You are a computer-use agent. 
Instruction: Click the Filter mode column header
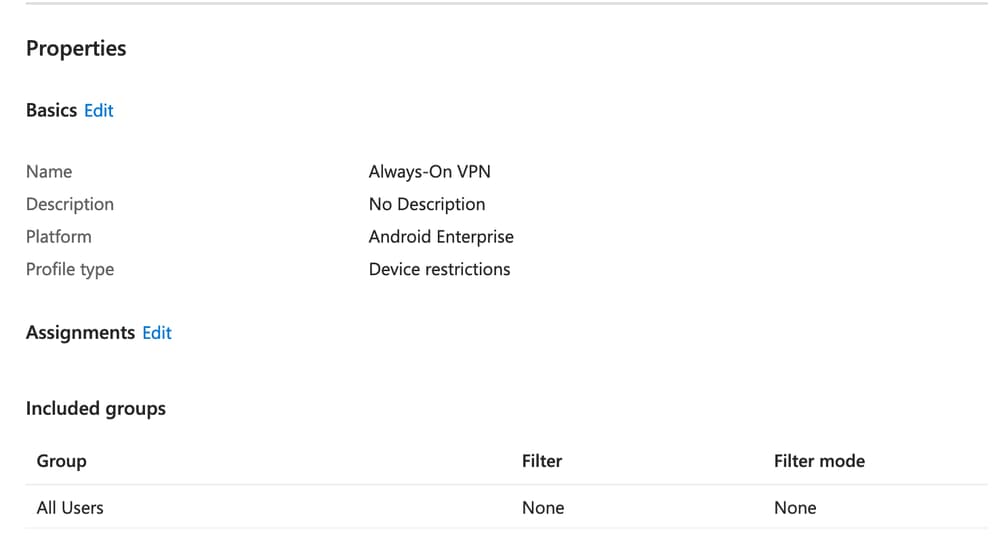[819, 461]
